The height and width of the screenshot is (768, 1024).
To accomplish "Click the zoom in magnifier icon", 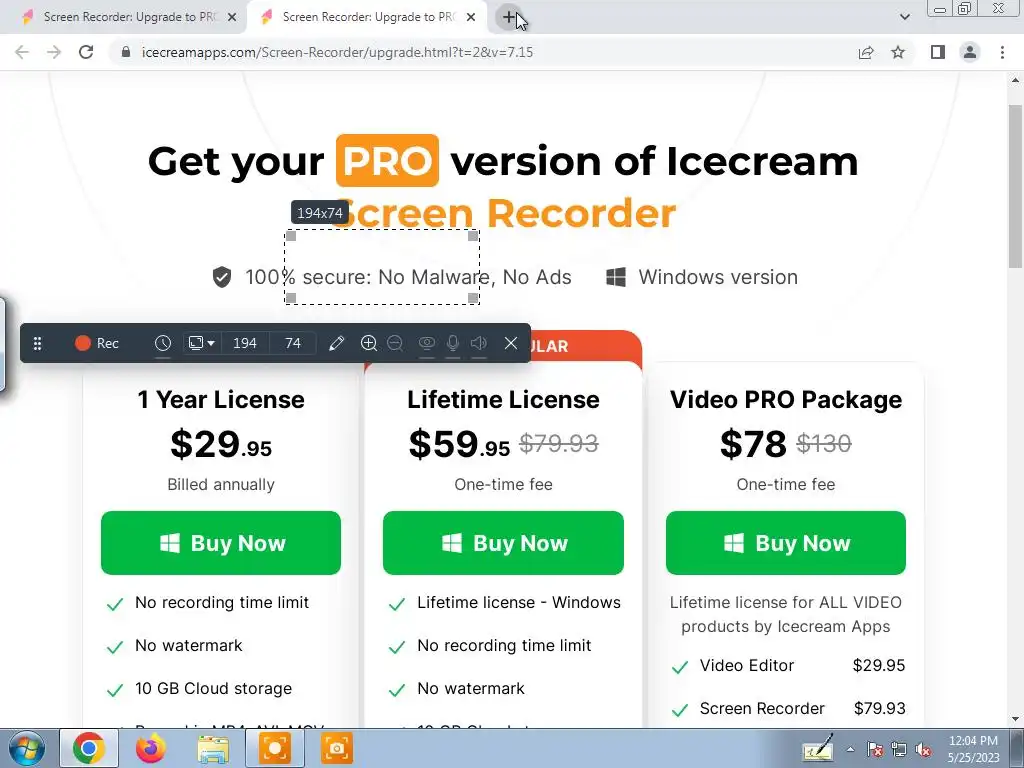I will pos(368,343).
